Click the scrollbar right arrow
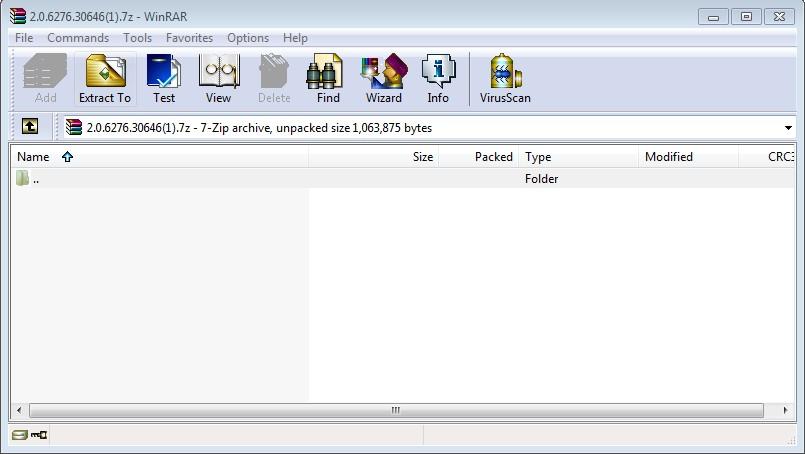805x454 pixels. click(x=785, y=410)
